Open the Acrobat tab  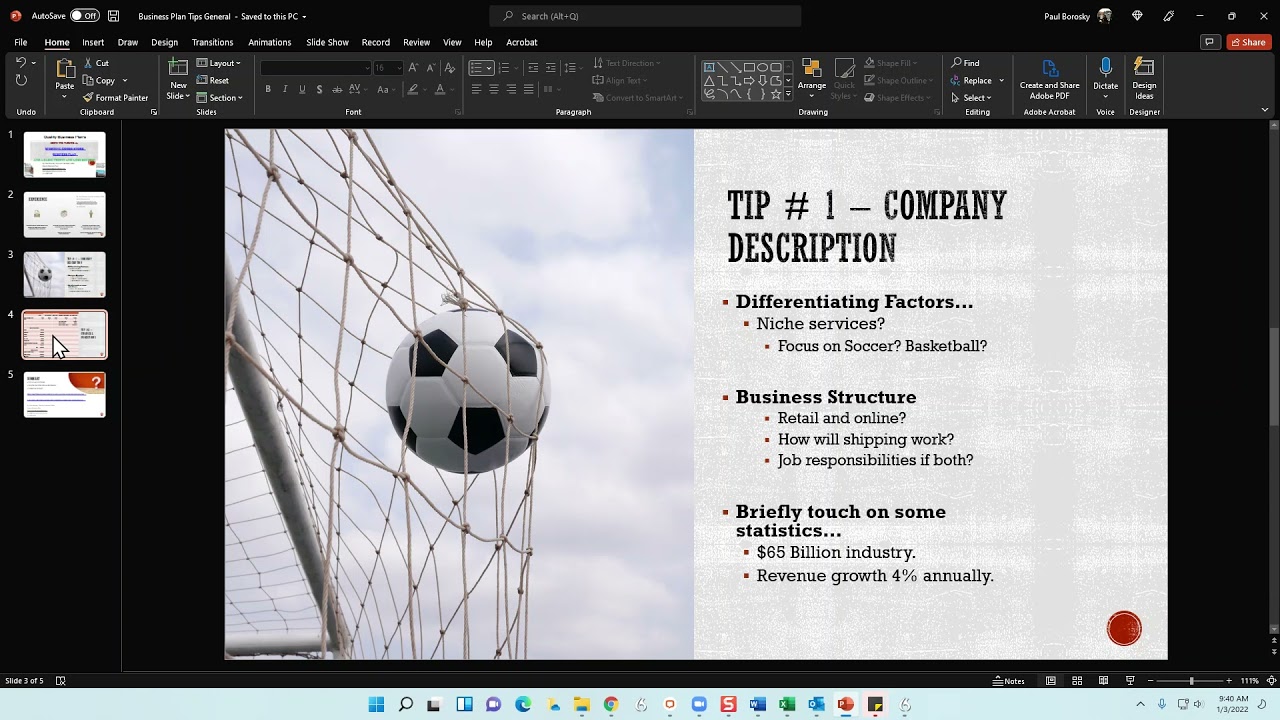(x=522, y=42)
